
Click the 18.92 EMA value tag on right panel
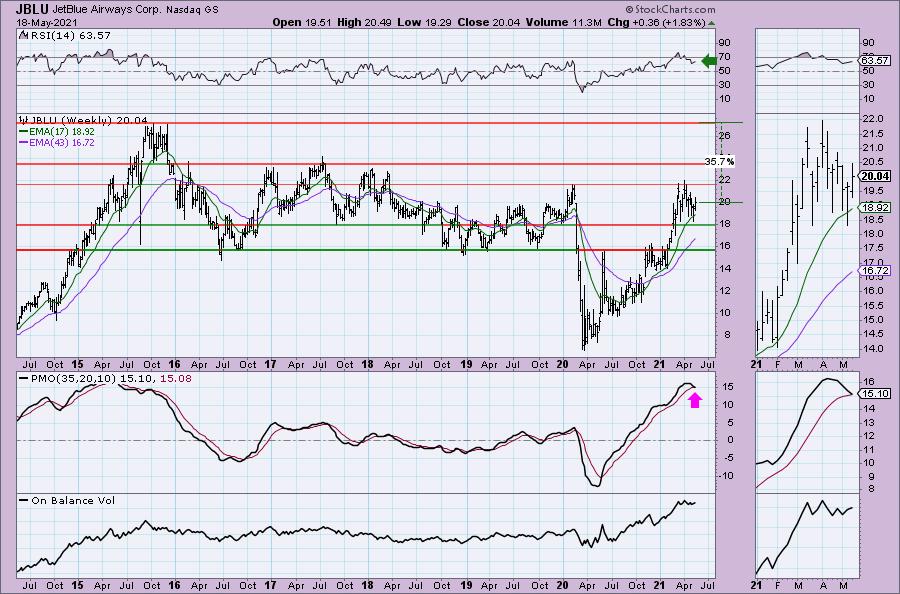pos(875,207)
